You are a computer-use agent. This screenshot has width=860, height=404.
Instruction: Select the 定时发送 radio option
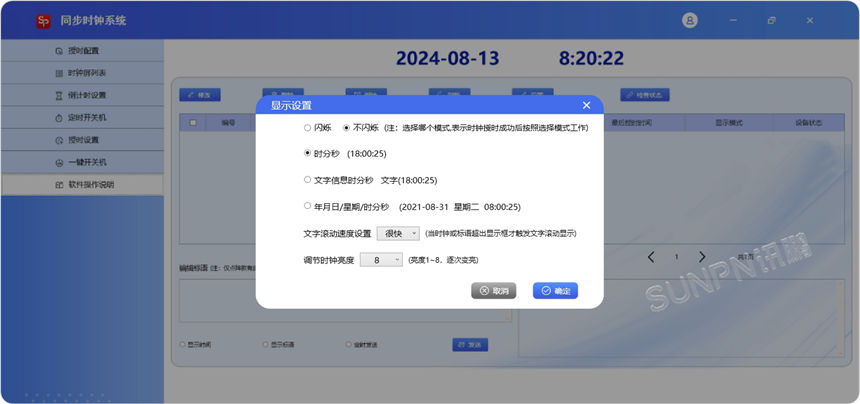(348, 345)
